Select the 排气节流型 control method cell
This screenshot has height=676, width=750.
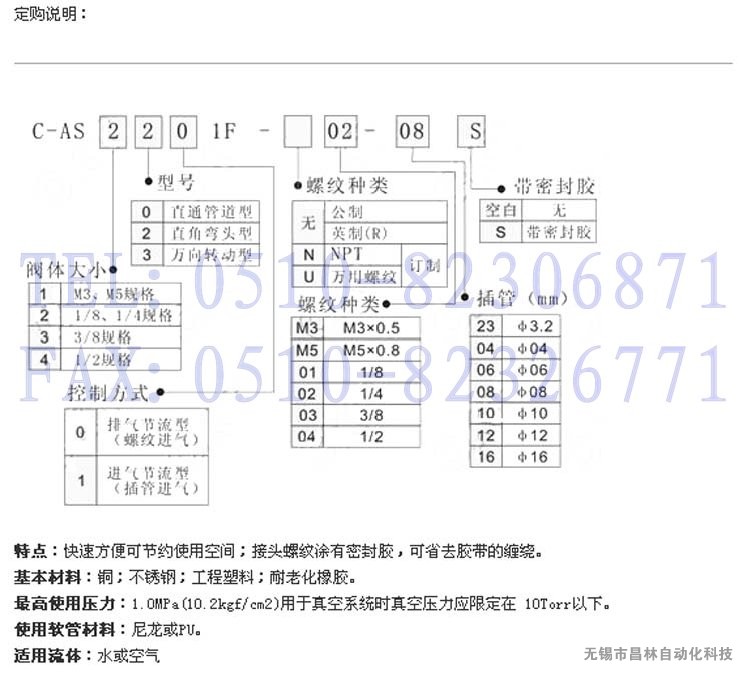click(x=152, y=432)
